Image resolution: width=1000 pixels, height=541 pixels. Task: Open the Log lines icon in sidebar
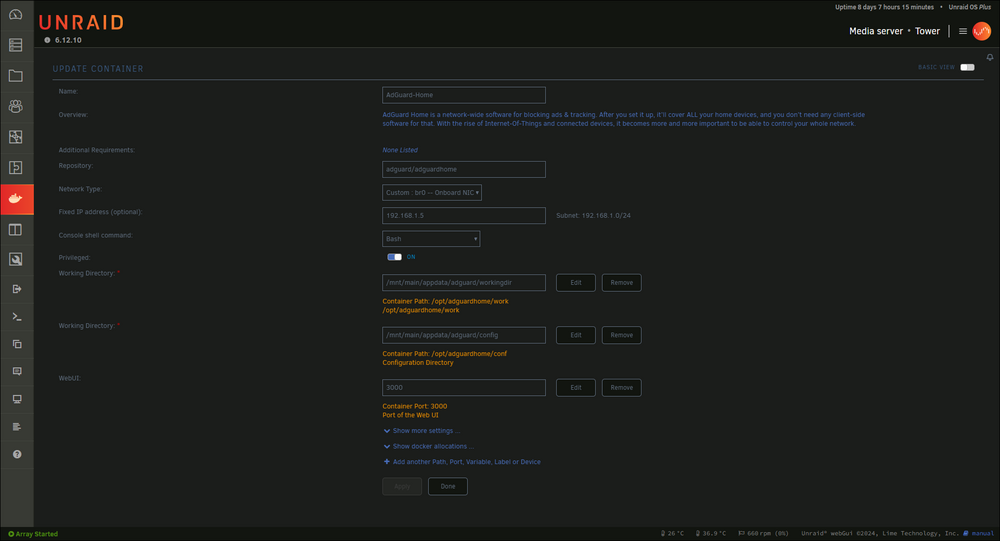[x=17, y=426]
